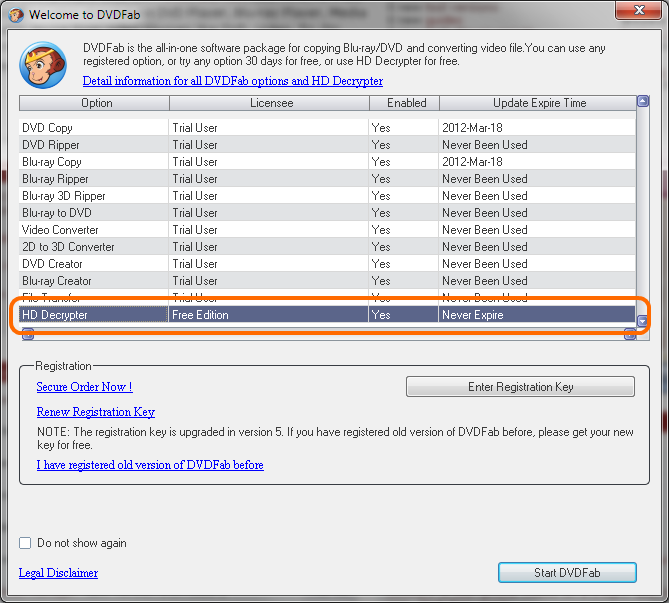669x603 pixels.
Task: Click the horizontal scroll left arrow
Action: (28, 334)
